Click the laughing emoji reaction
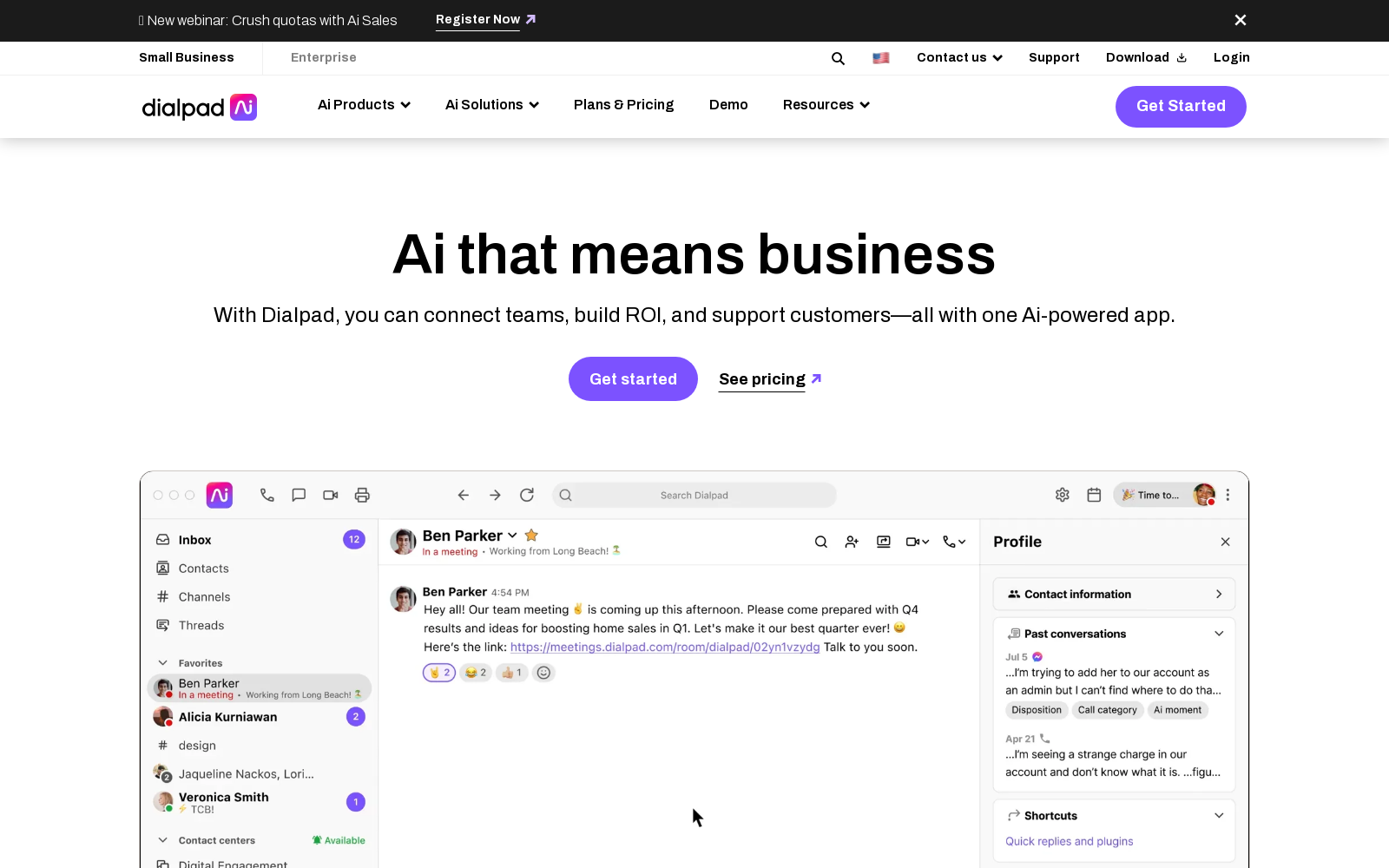Image resolution: width=1389 pixels, height=868 pixels. [x=476, y=673]
